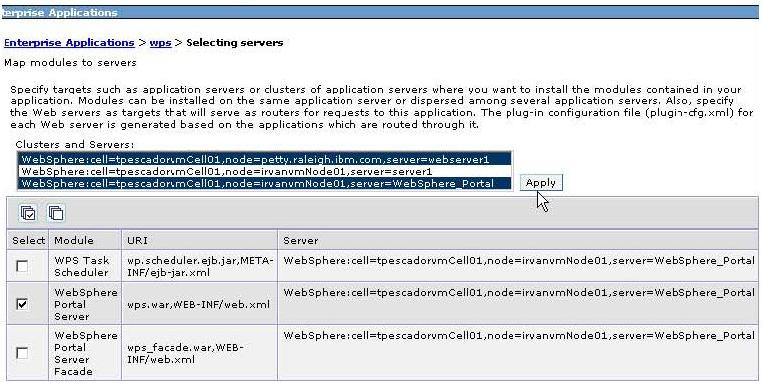Check the WebSphere Portal Server Facade checkbox
The image size is (765, 388).
tap(22, 353)
